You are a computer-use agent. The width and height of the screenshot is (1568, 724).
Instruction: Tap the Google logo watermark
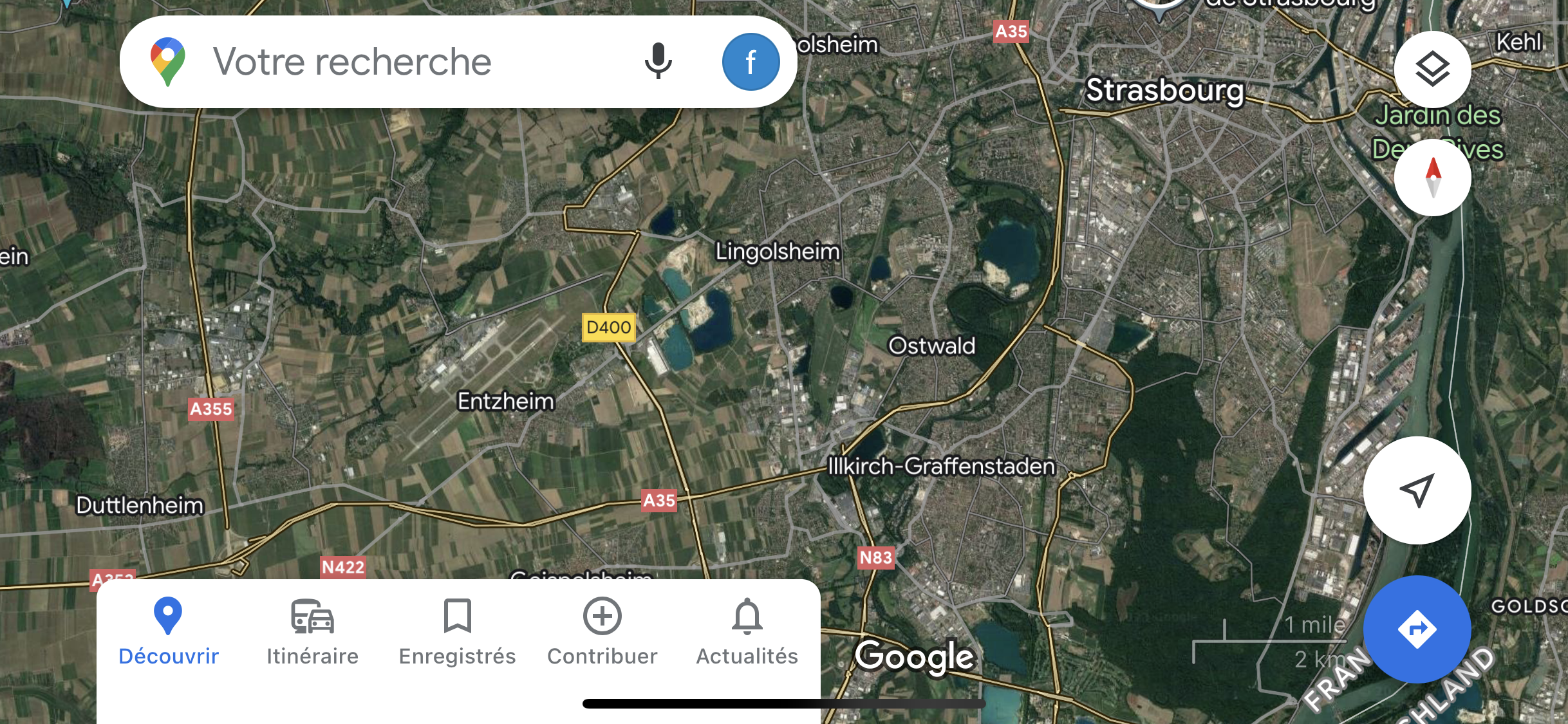(914, 656)
